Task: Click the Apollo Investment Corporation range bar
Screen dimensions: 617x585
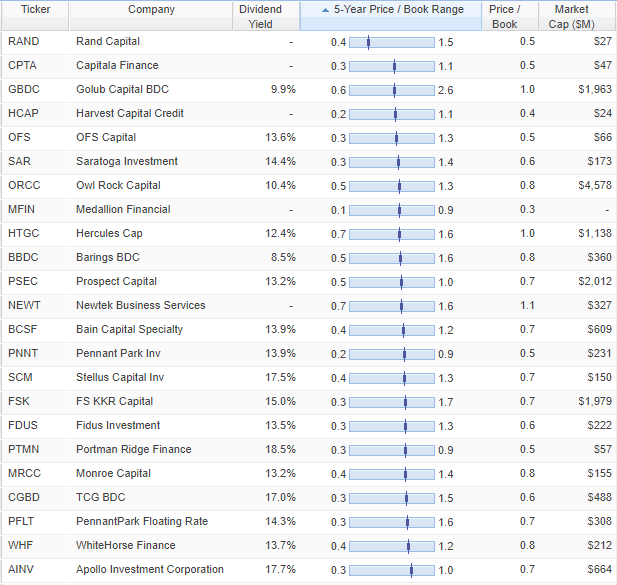Action: (x=392, y=570)
